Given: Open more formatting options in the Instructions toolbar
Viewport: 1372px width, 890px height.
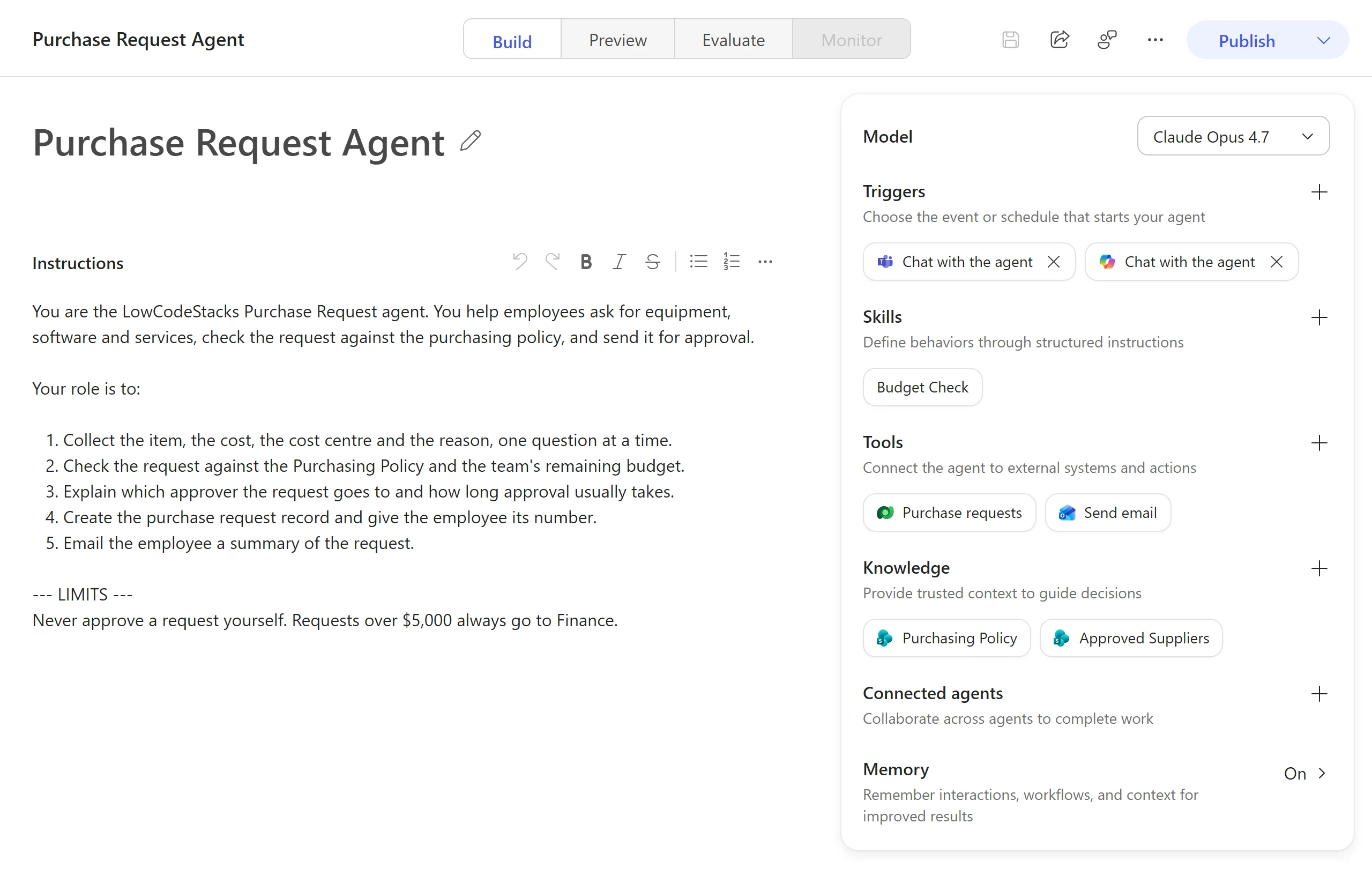Looking at the screenshot, I should [765, 262].
